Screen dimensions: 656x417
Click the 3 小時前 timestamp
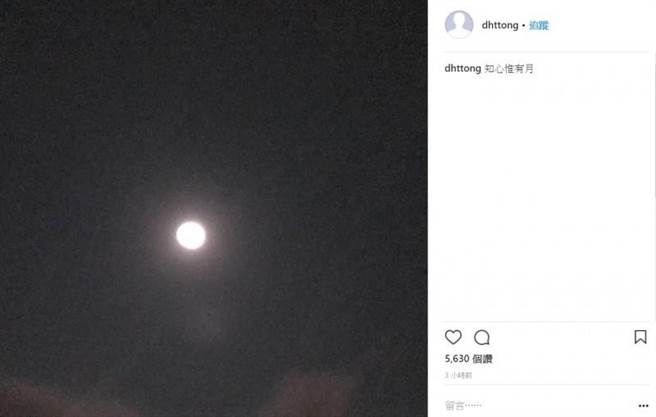tap(460, 376)
